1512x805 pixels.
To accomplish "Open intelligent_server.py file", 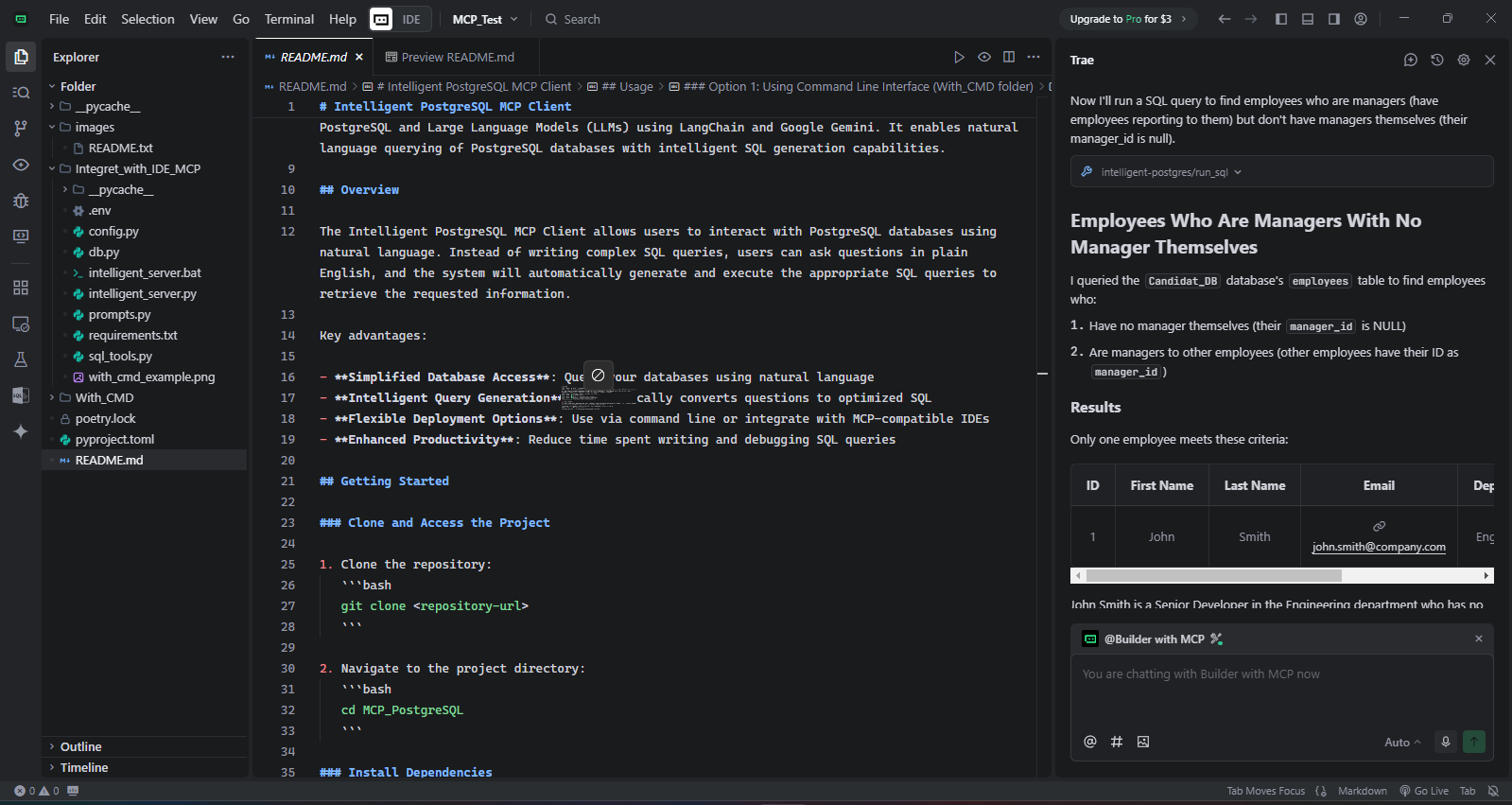I will [142, 293].
